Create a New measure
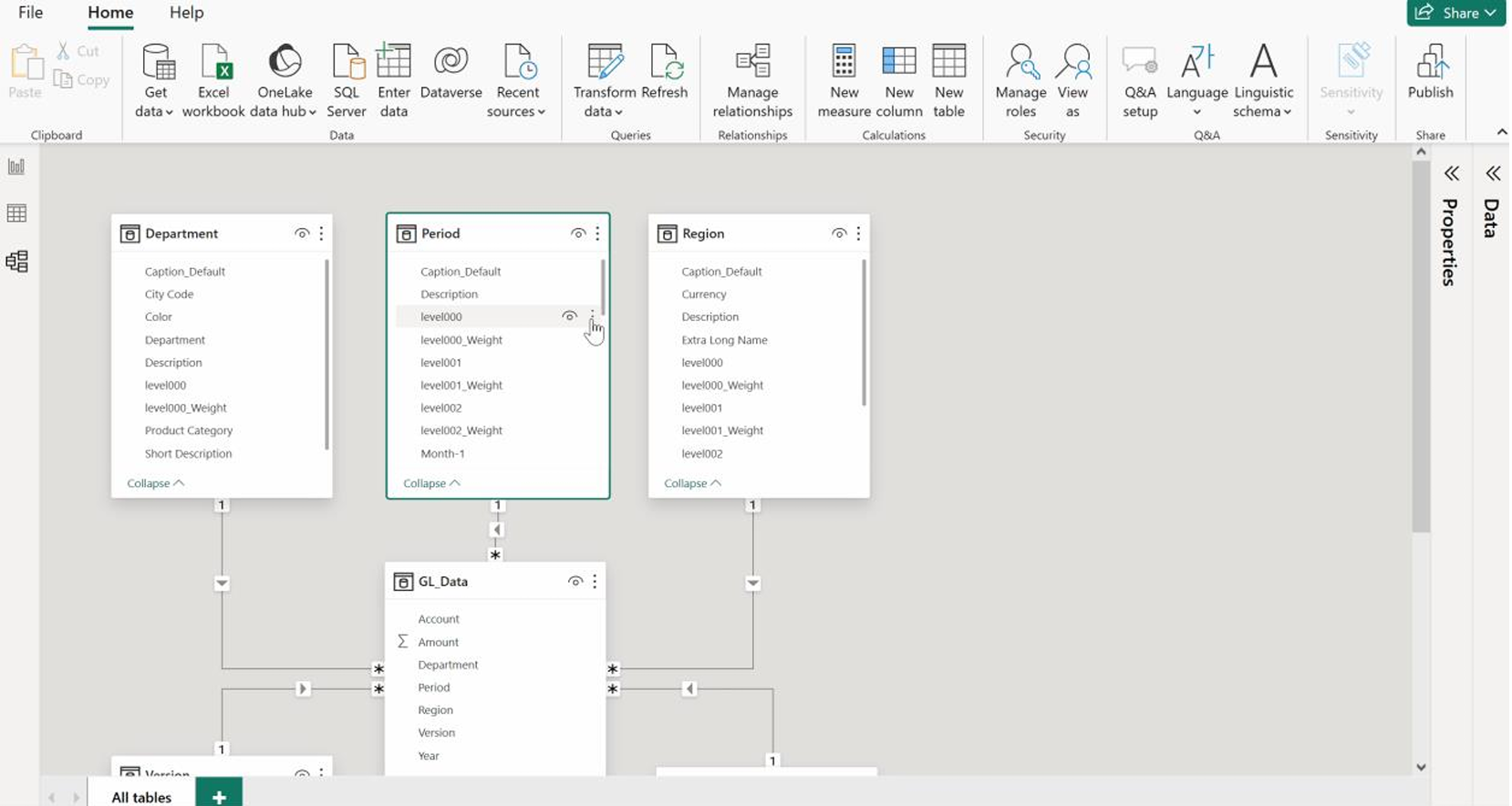 tap(844, 81)
